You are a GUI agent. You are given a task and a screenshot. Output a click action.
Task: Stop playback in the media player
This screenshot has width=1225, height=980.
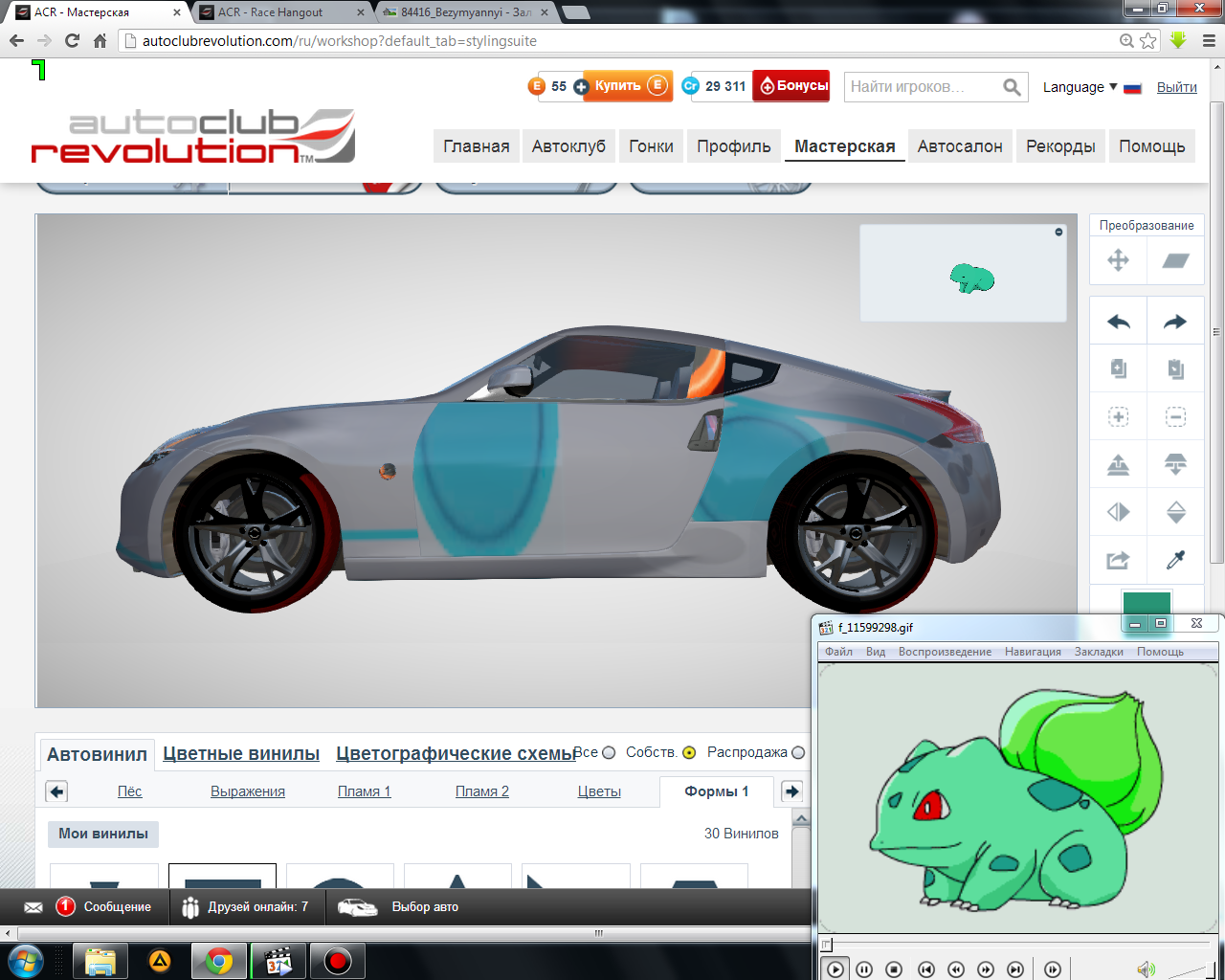(894, 969)
